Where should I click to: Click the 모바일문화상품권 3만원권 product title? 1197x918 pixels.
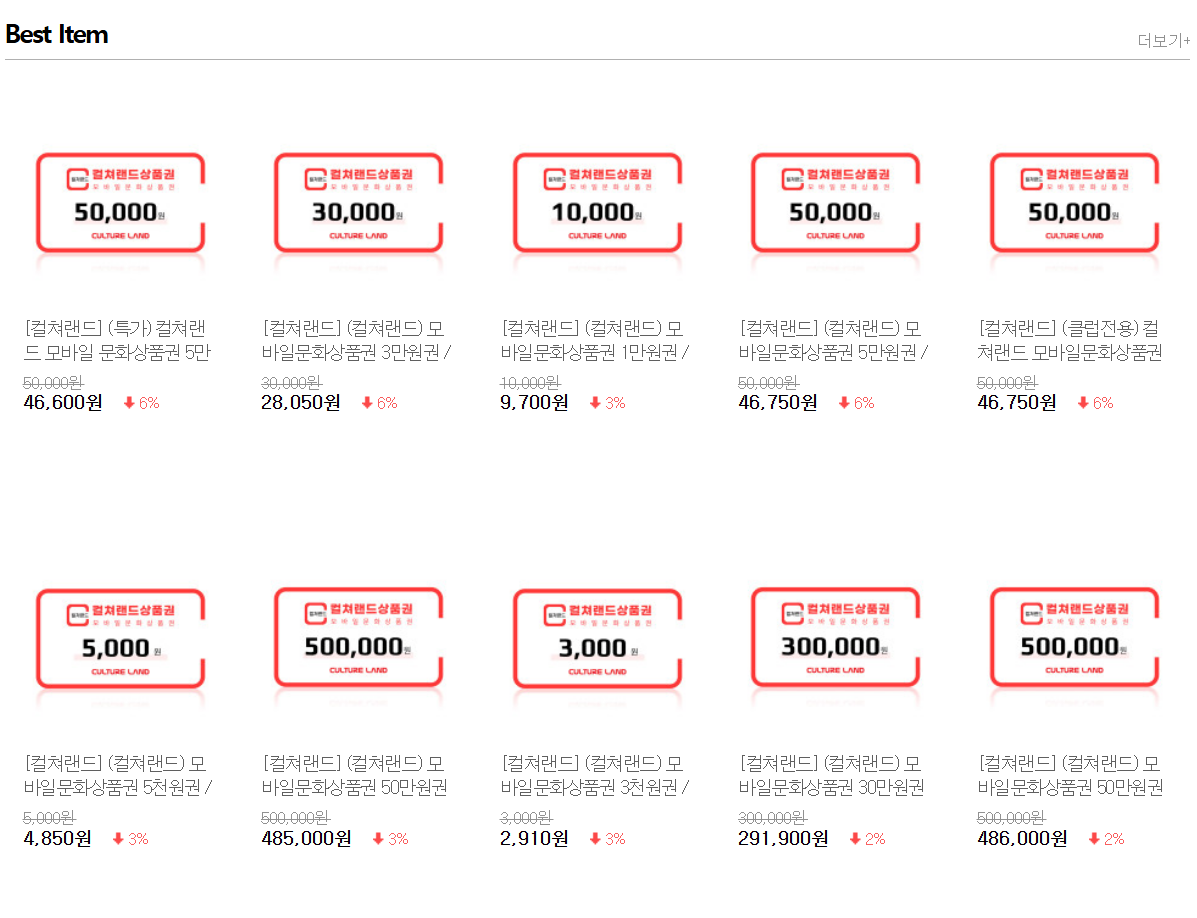[357, 340]
